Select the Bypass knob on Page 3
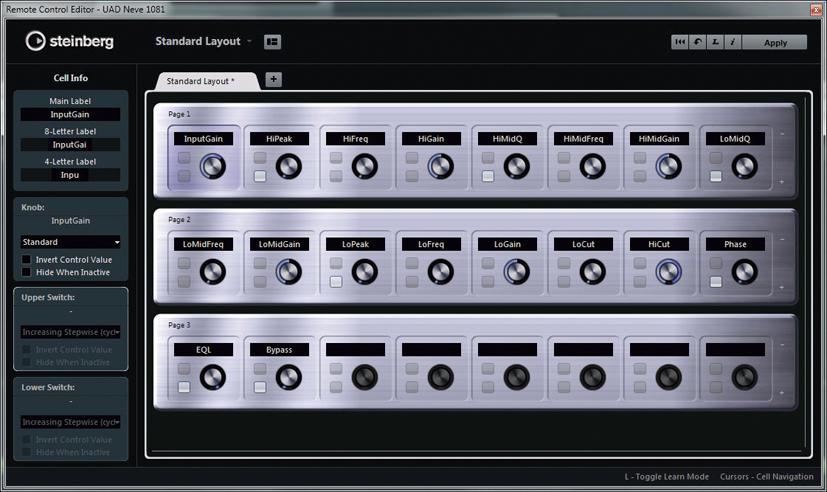This screenshot has height=492, width=827. 289,378
